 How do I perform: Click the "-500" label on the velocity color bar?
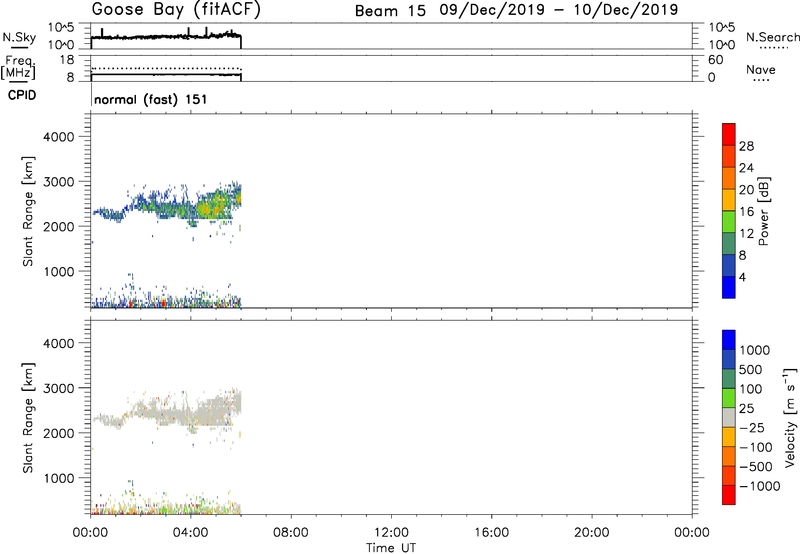756,466
